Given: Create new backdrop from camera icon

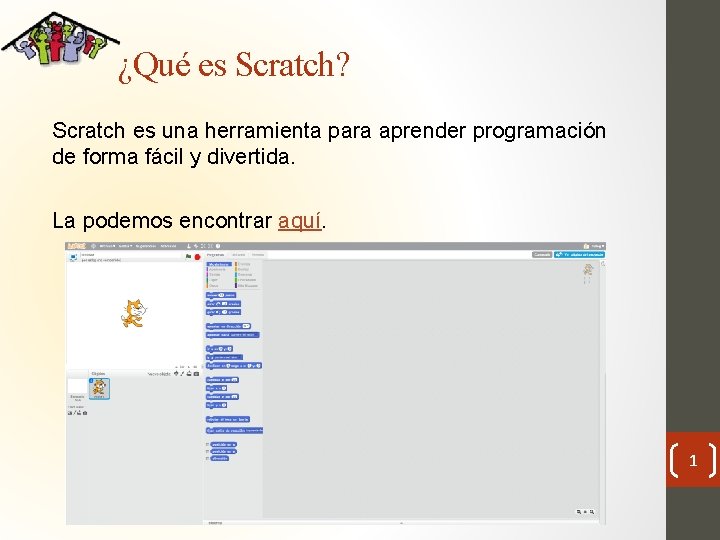Looking at the screenshot, I should point(85,413).
